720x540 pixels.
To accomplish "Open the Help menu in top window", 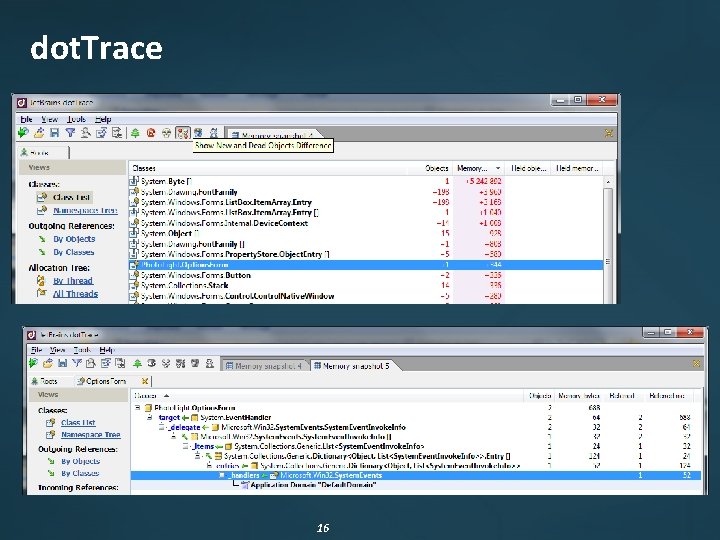I will pyautogui.click(x=103, y=119).
